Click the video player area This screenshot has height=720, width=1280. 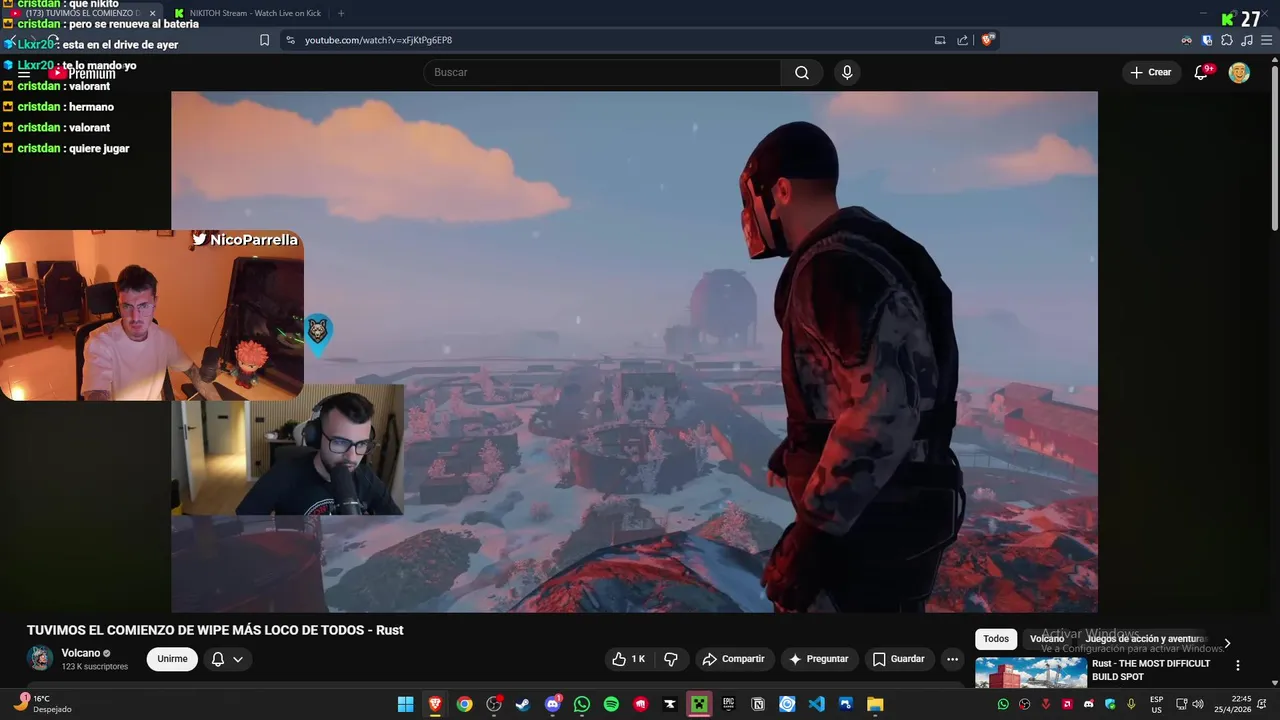coord(634,352)
